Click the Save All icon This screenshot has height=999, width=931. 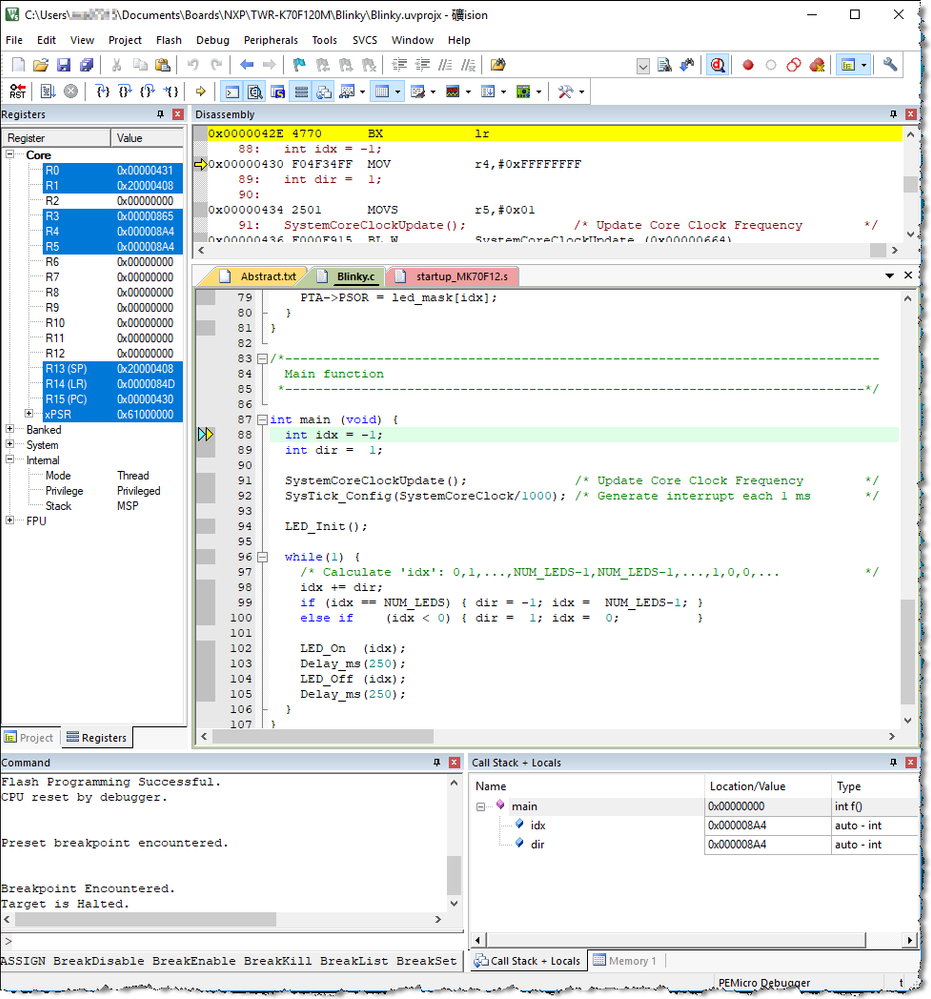pyautogui.click(x=86, y=65)
